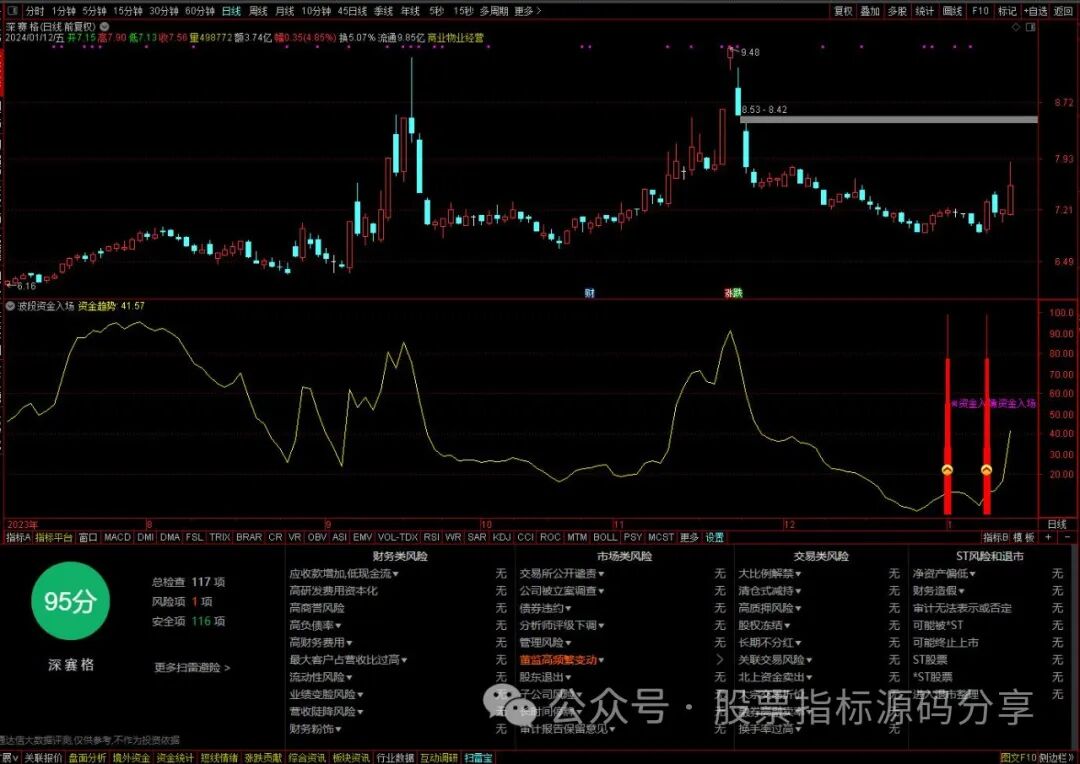Click the diamond icon at chart top right
Screen dimensions: 1080x764
click(x=1016, y=28)
